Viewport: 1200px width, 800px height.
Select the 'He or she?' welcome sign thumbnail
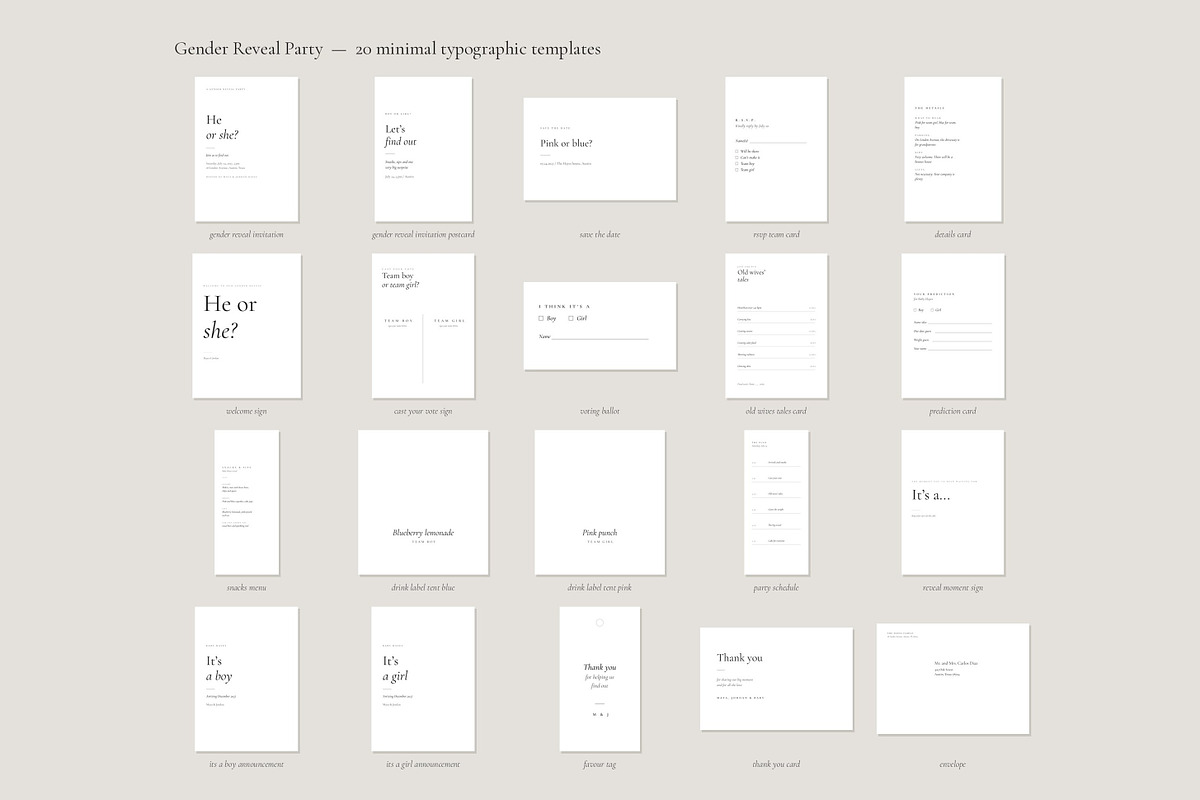tap(246, 325)
